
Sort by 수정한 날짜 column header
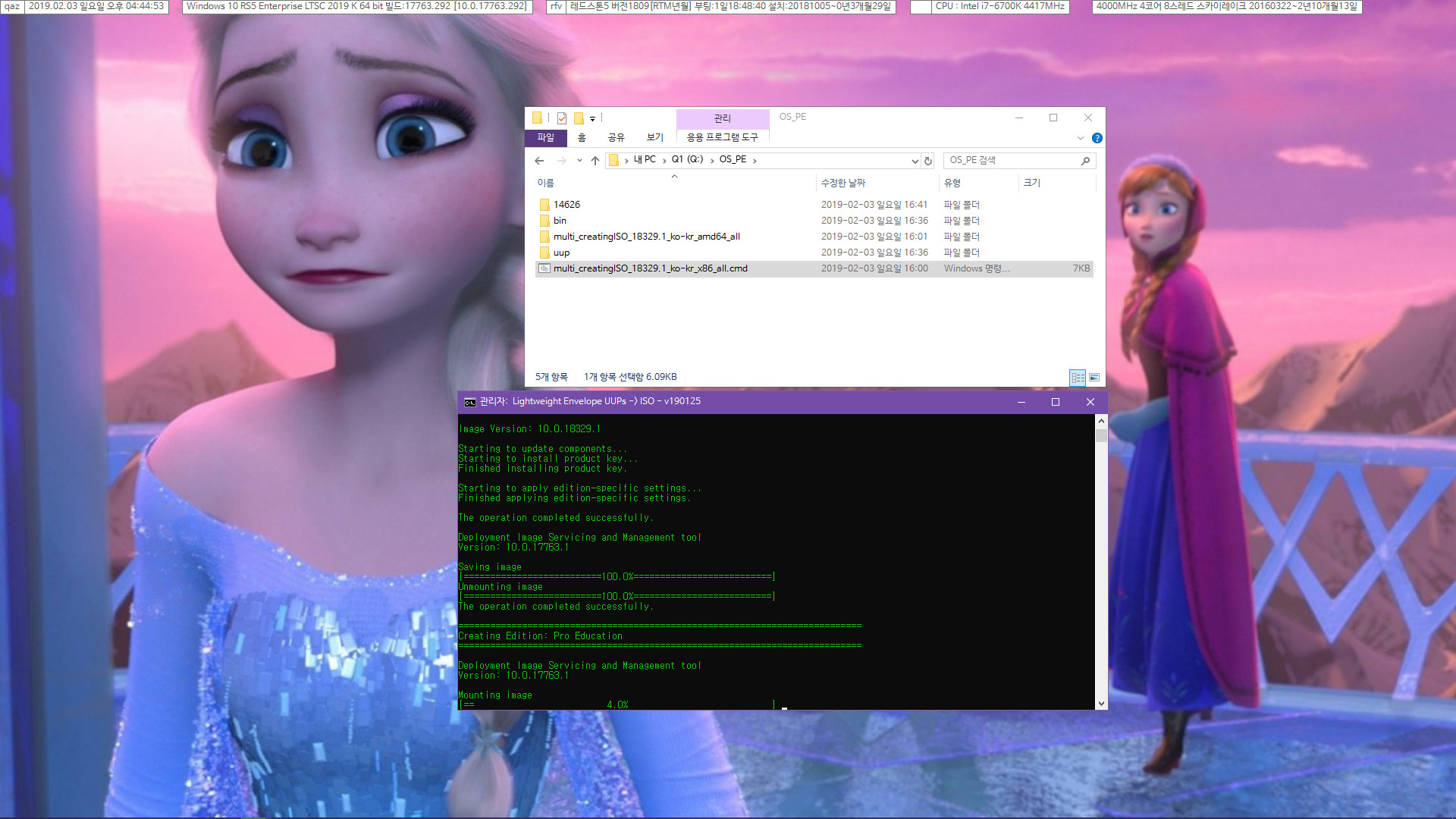(x=843, y=183)
